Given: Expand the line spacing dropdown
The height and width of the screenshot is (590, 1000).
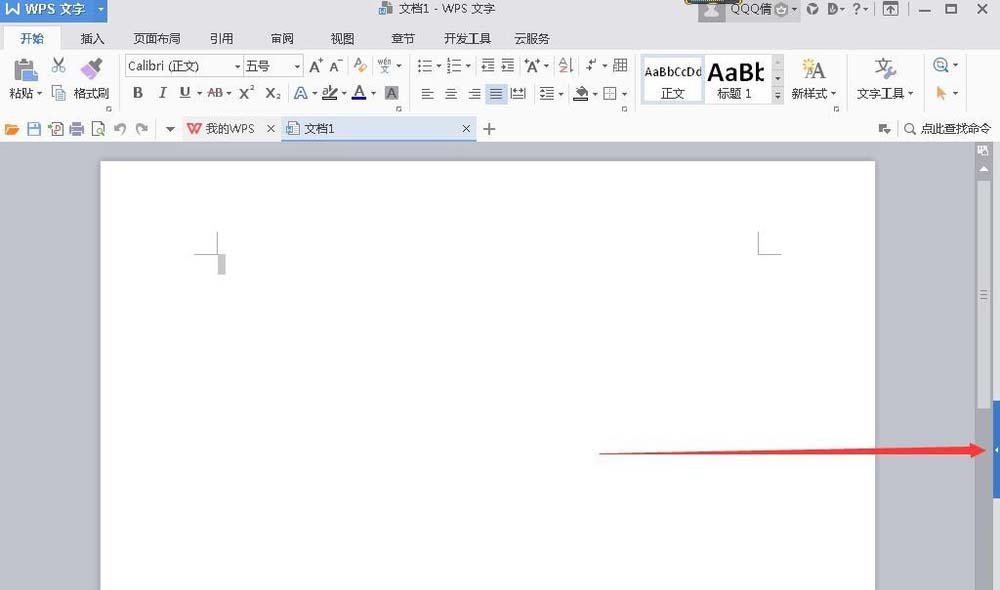Looking at the screenshot, I should click(561, 94).
